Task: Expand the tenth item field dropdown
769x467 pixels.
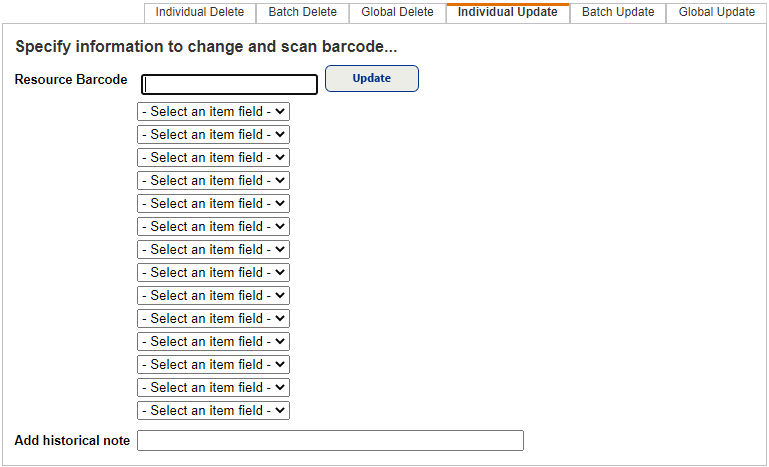Action: click(x=213, y=319)
